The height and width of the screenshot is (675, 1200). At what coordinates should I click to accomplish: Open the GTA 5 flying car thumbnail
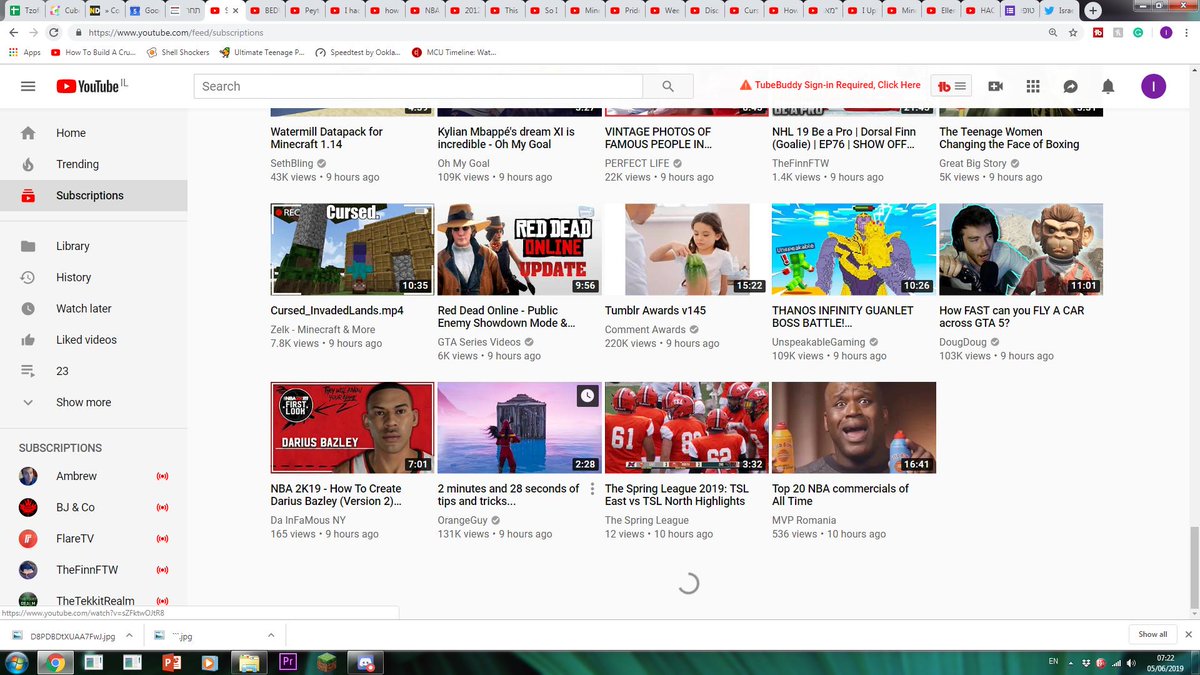1021,249
